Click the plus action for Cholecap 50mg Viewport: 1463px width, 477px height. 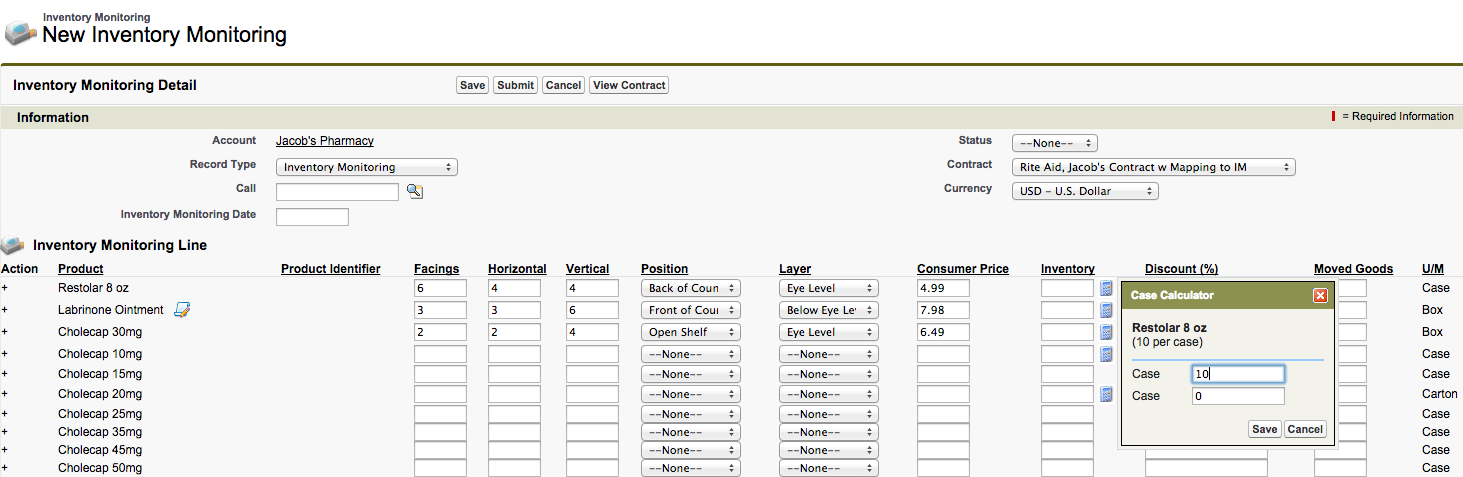pos(5,468)
